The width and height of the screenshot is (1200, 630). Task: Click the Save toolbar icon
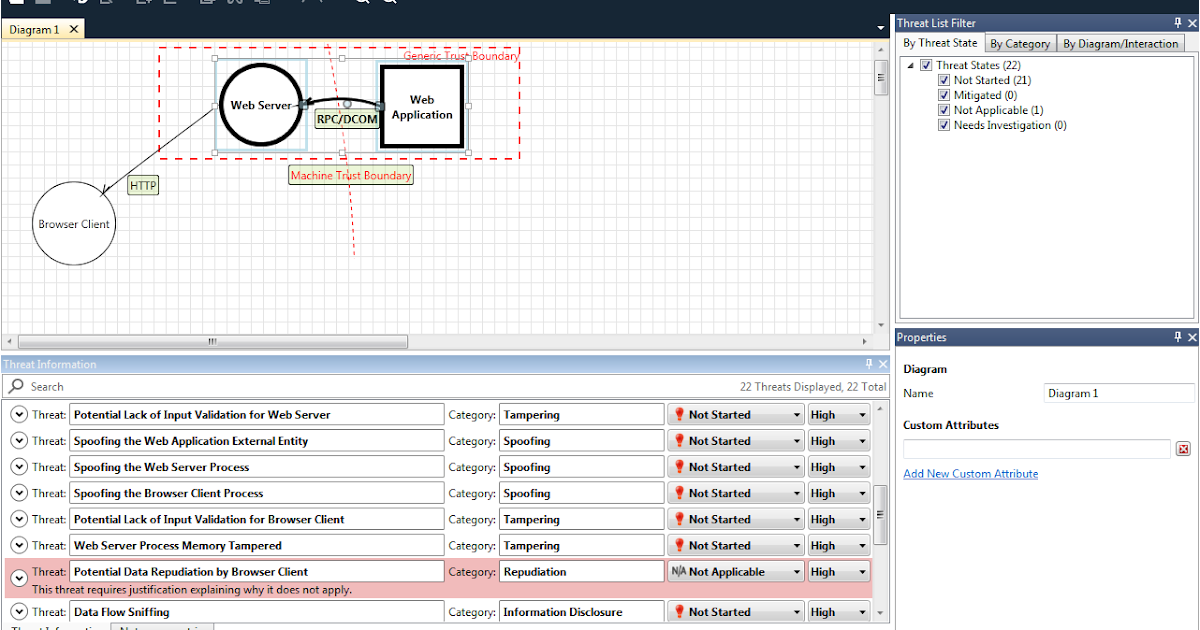pos(41,4)
